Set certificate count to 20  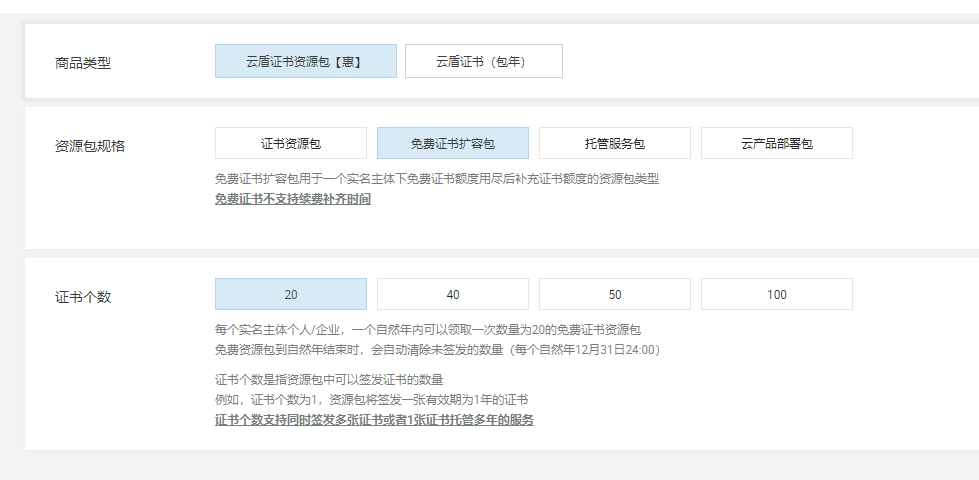291,294
